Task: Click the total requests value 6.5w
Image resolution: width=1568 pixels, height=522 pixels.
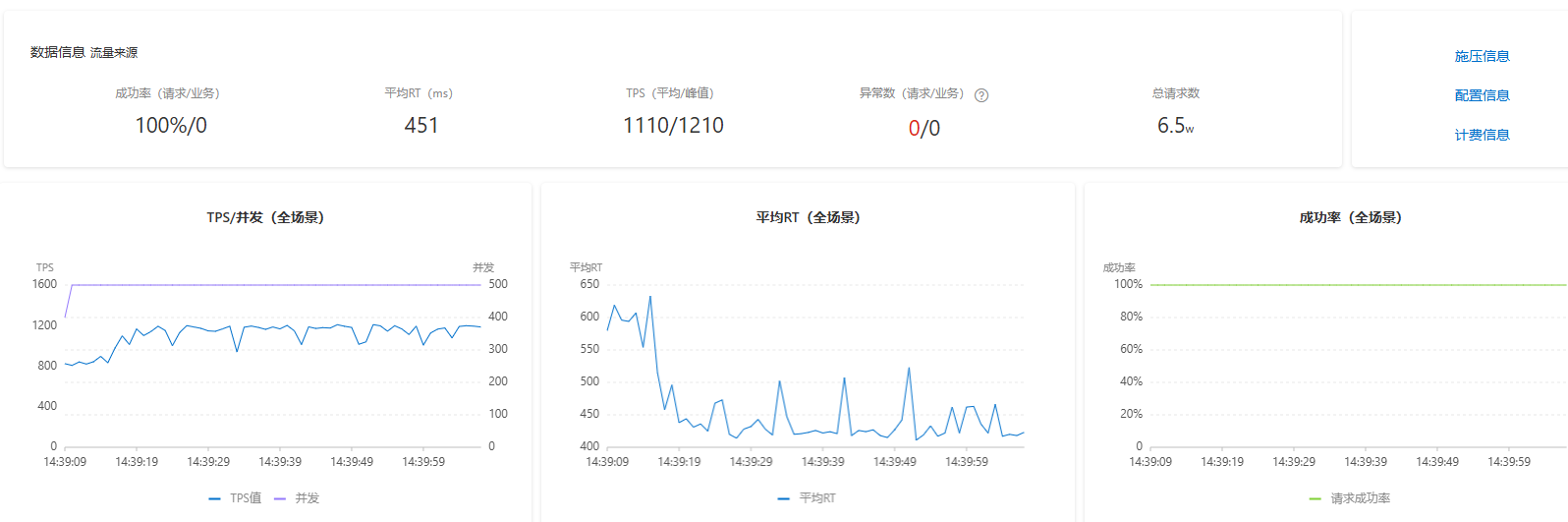Action: [x=1175, y=126]
